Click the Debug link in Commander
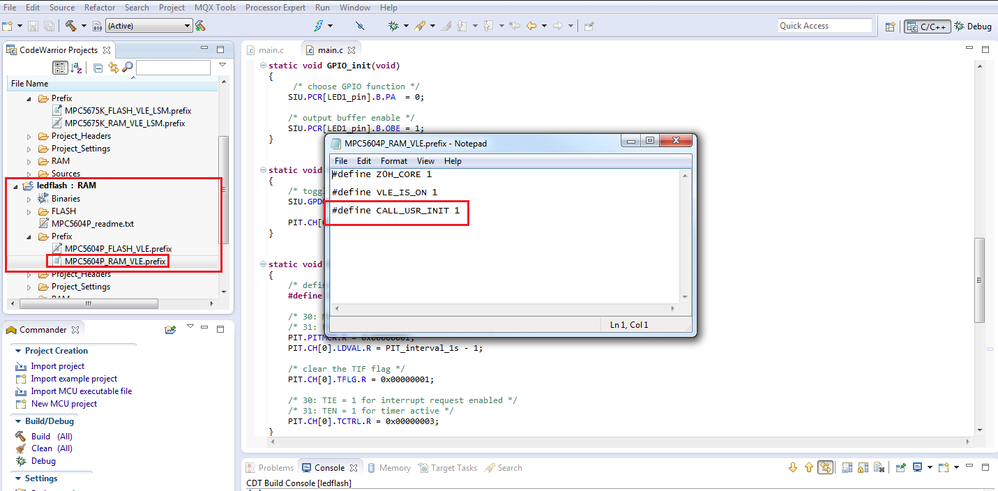Viewport: 998px width, 491px height. pos(43,460)
